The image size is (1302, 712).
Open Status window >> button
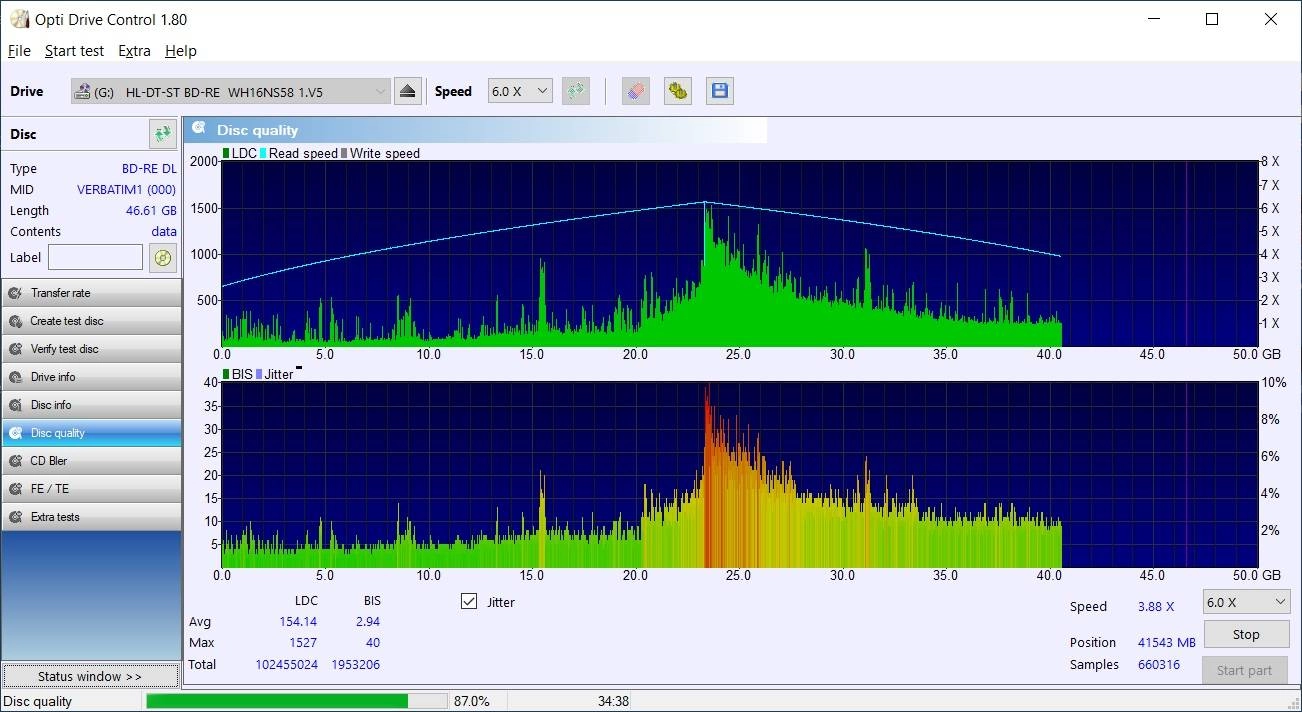click(90, 676)
